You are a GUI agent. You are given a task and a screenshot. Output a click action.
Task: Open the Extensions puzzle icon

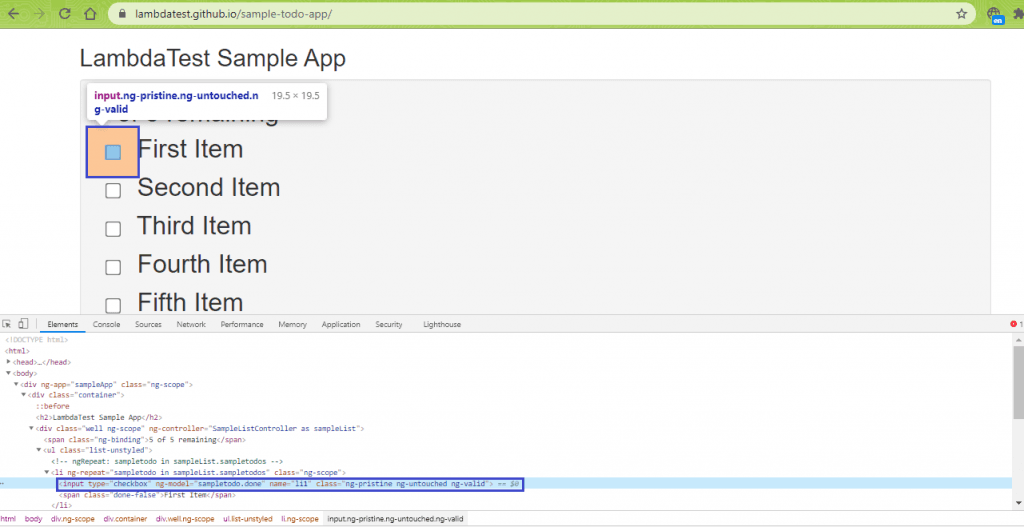click(1018, 14)
